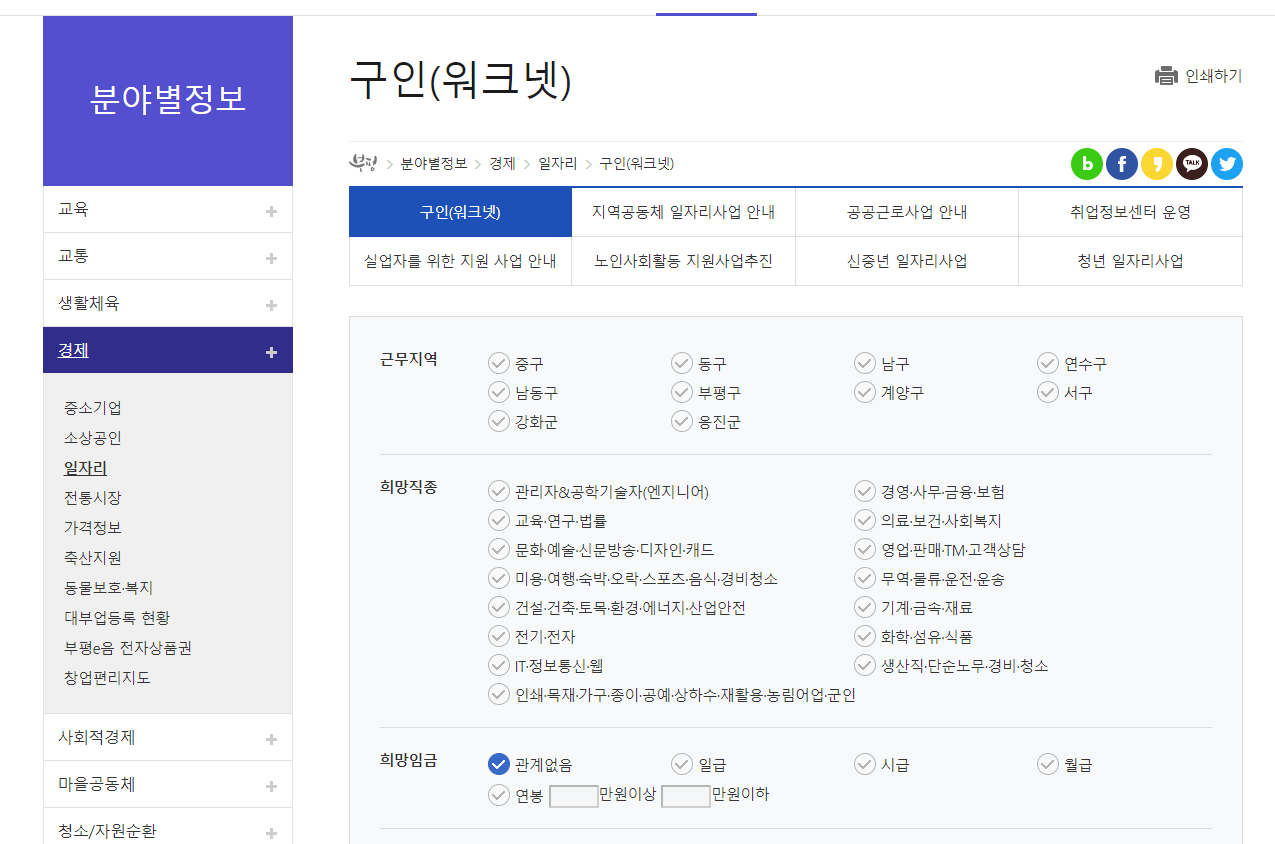Check the 옹진군 work area option
The width and height of the screenshot is (1275, 844).
pos(682,421)
